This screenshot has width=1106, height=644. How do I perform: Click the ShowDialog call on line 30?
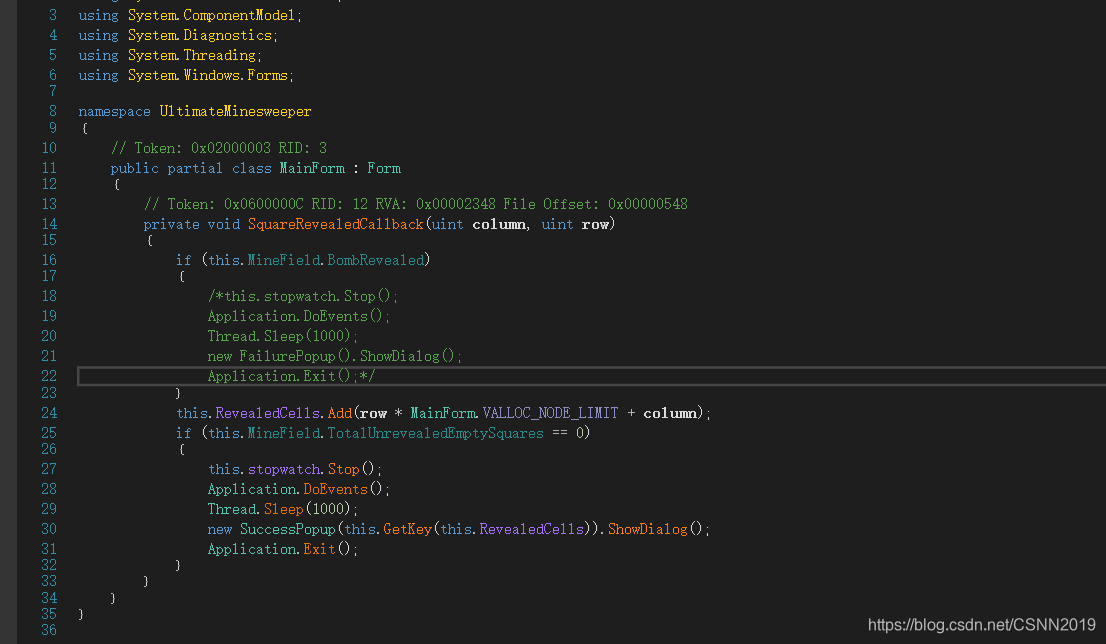pos(648,529)
